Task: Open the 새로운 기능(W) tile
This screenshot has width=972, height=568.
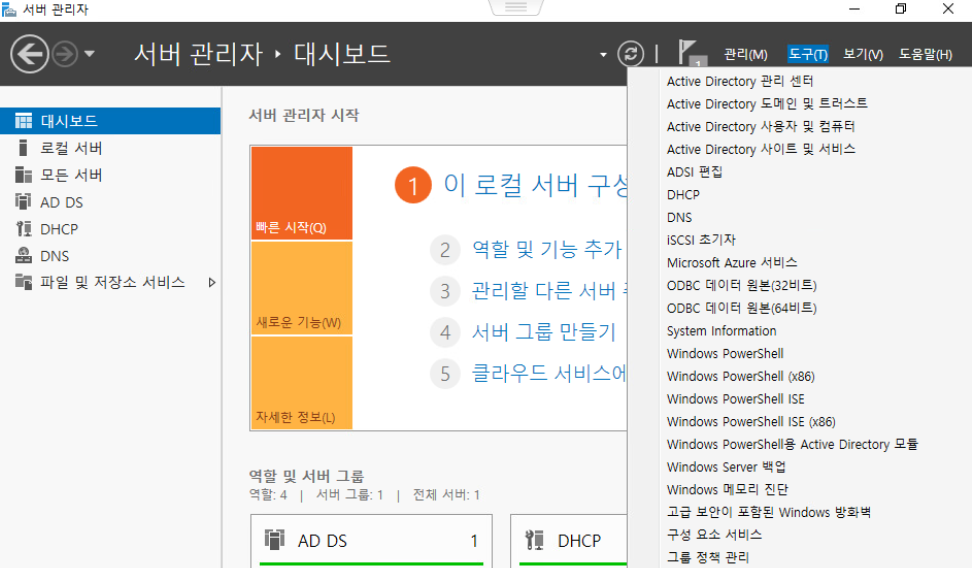Action: pos(302,288)
